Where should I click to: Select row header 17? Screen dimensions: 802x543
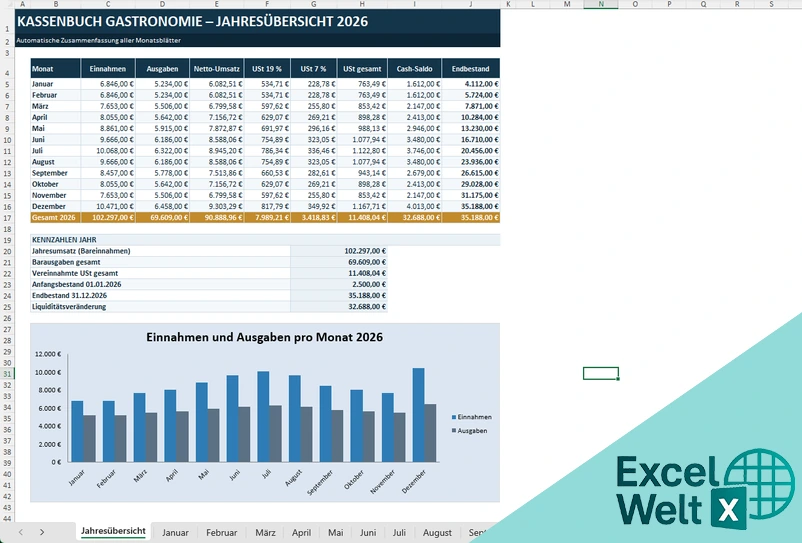point(7,218)
